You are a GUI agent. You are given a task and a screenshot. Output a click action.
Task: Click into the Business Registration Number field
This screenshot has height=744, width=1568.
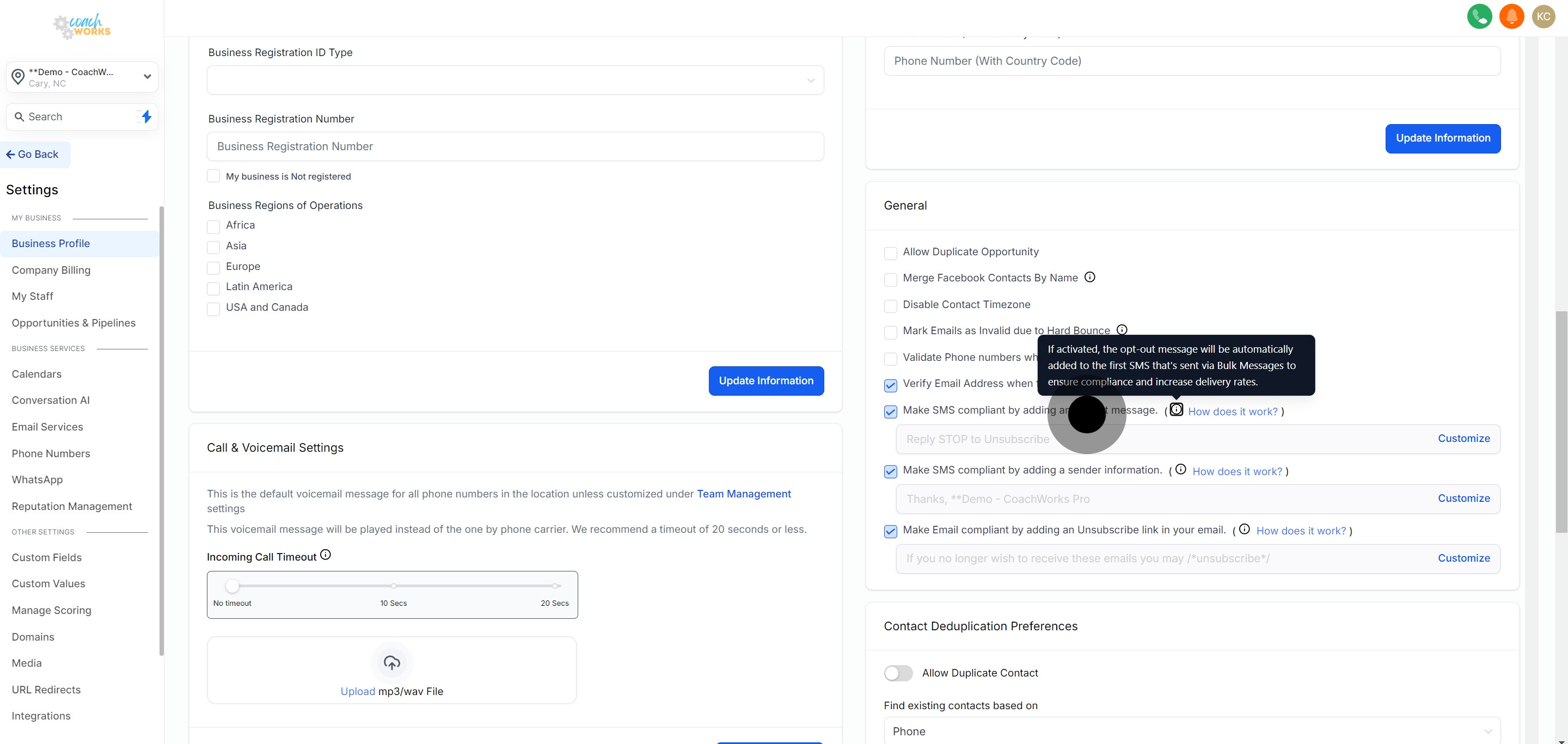point(515,146)
